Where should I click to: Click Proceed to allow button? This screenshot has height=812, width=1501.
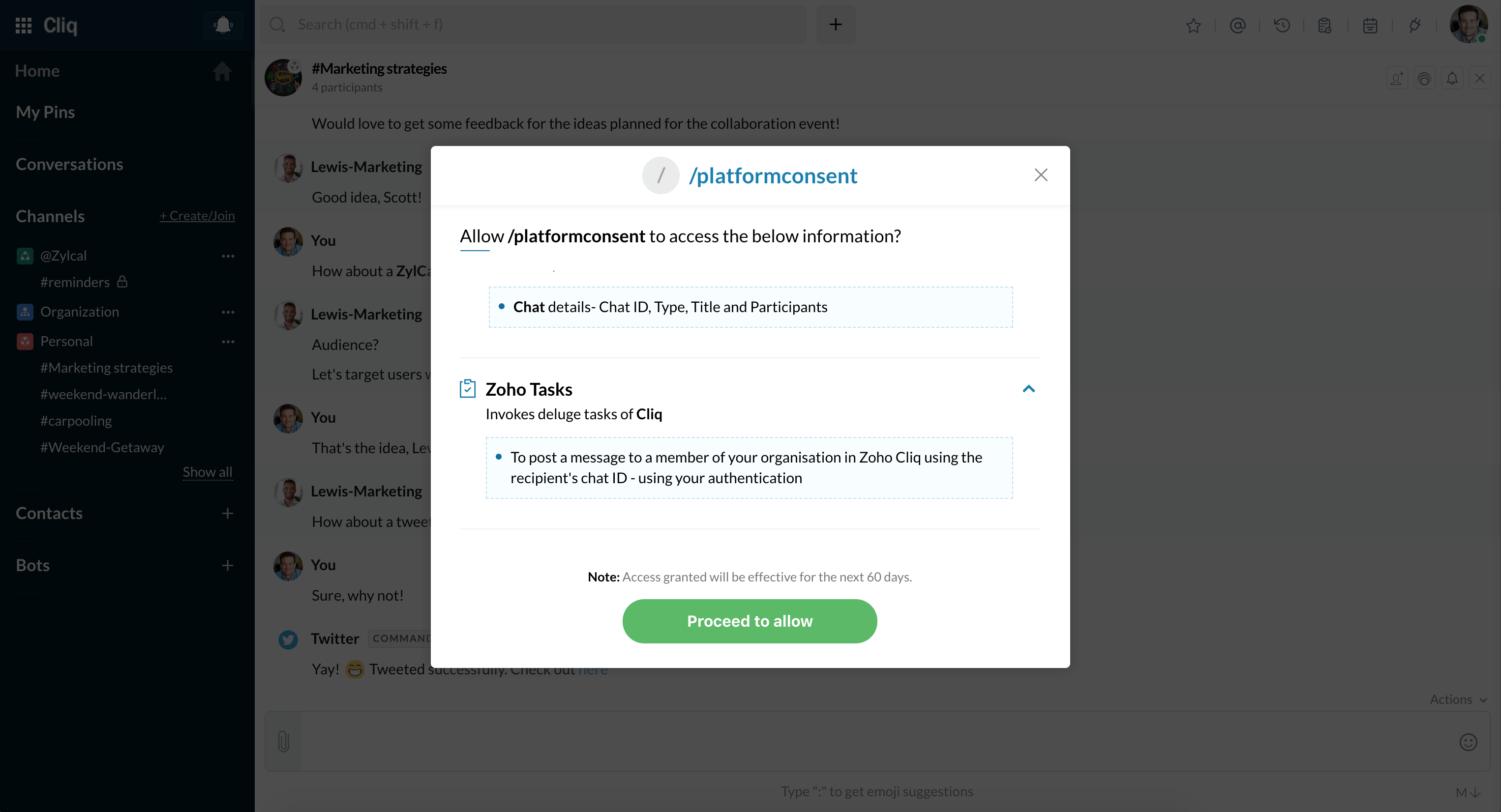click(750, 621)
